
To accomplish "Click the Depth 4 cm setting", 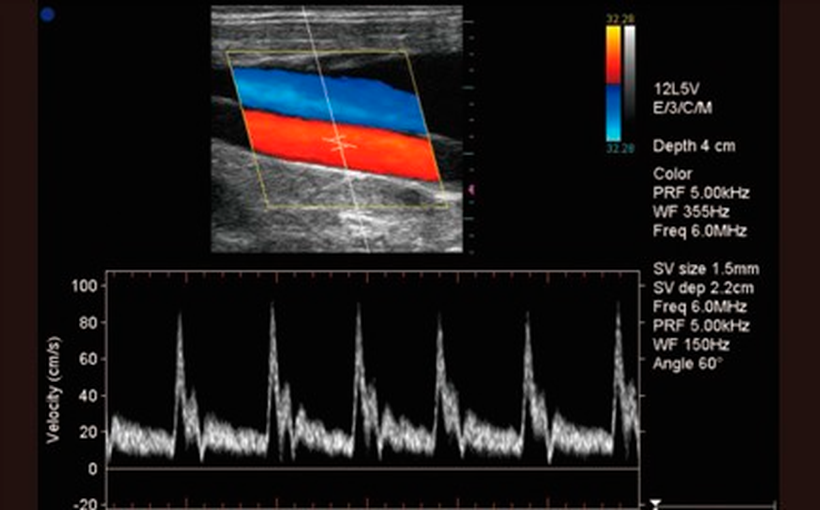I will click(693, 146).
